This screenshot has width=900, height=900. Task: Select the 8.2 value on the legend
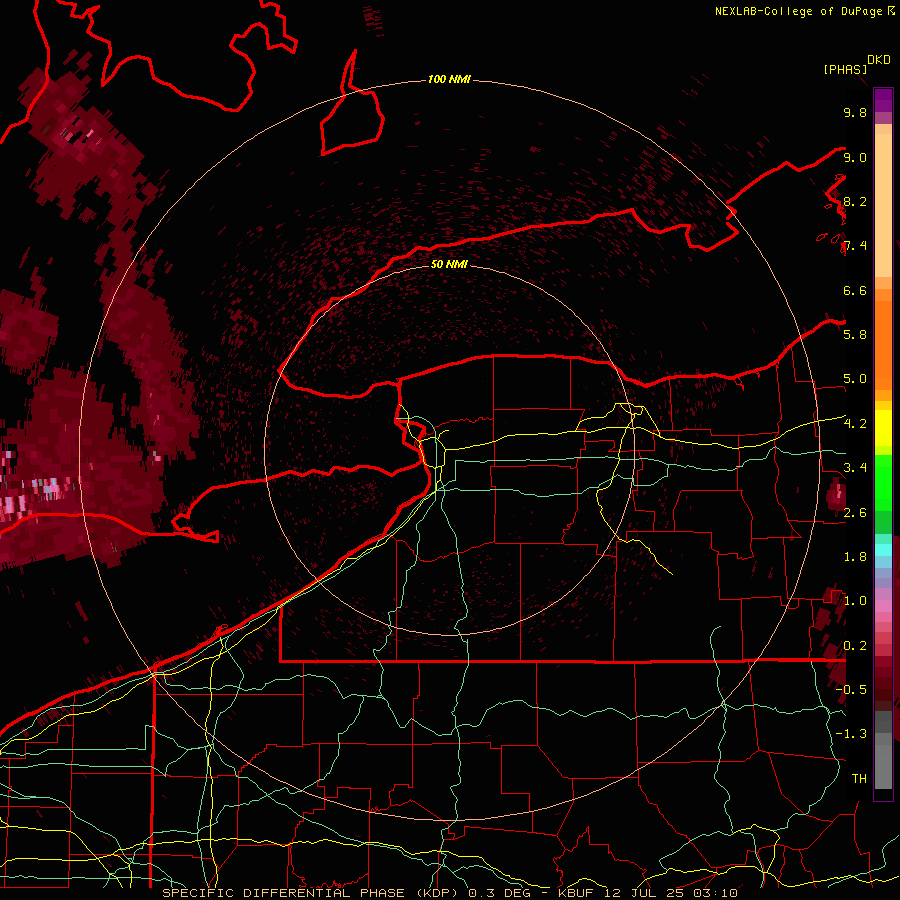click(x=855, y=201)
